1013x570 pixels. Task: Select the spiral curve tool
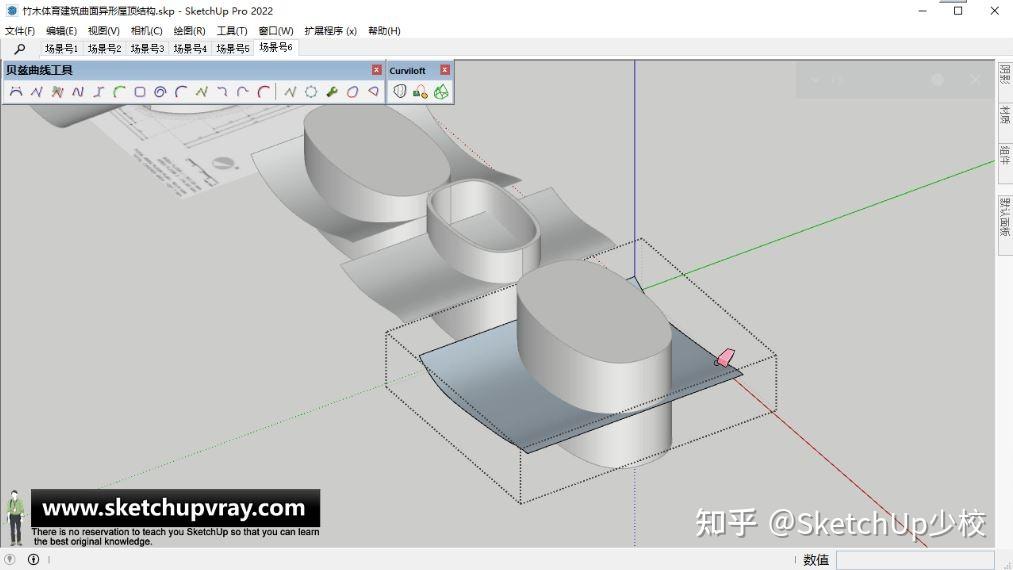pos(160,92)
